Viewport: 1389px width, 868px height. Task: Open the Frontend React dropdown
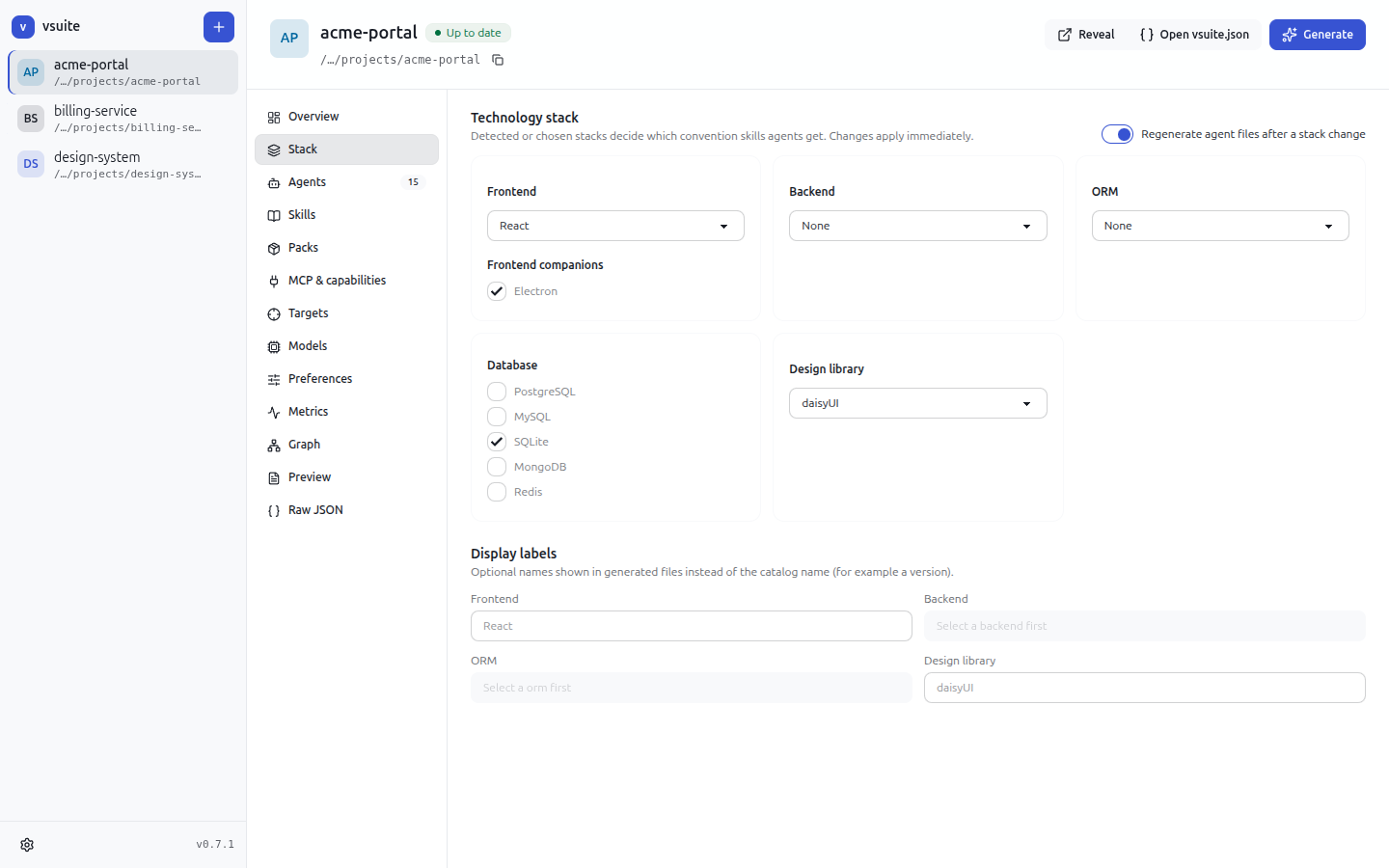615,226
